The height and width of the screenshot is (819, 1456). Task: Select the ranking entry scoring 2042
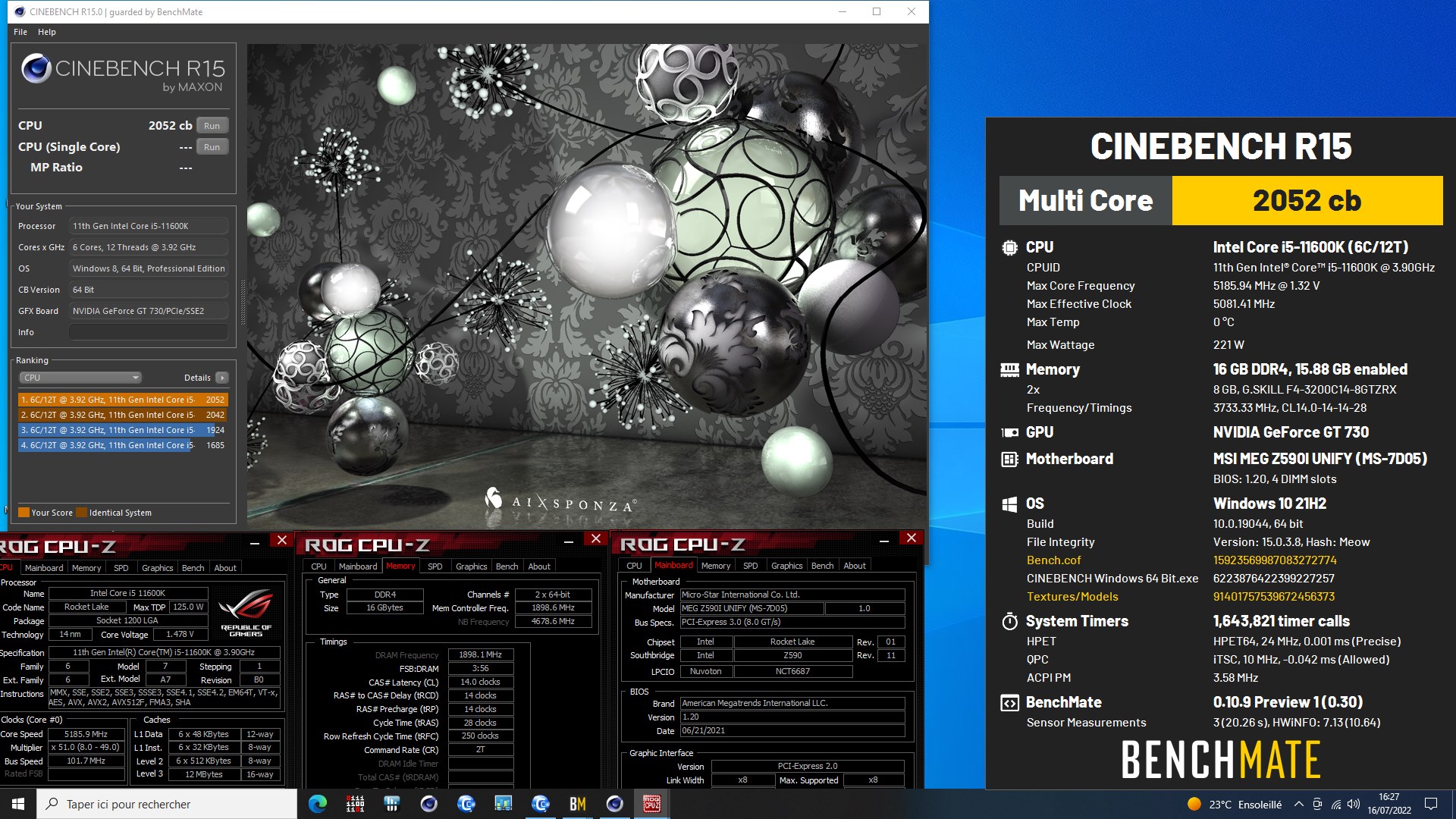point(123,415)
